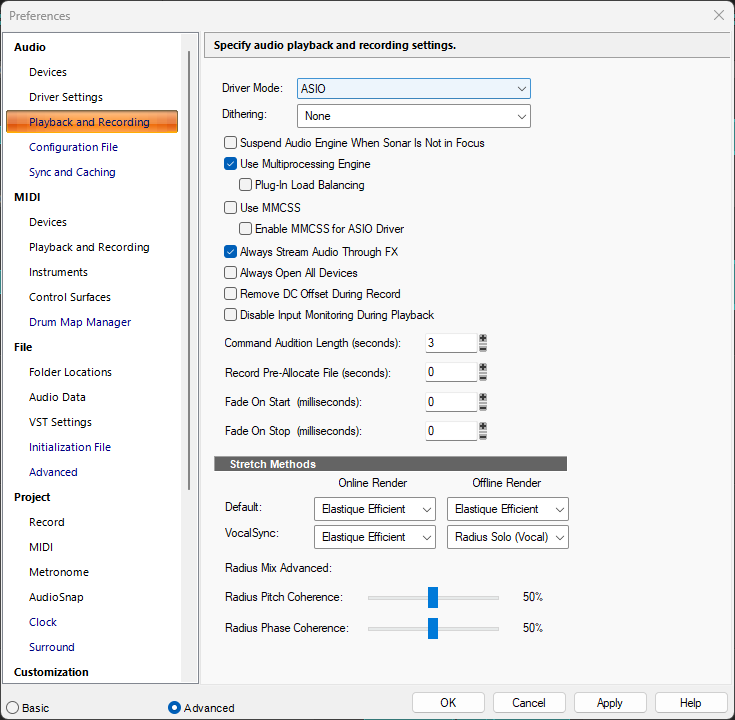
Task: Click the category list vertical scrollbar
Action: click(189, 270)
